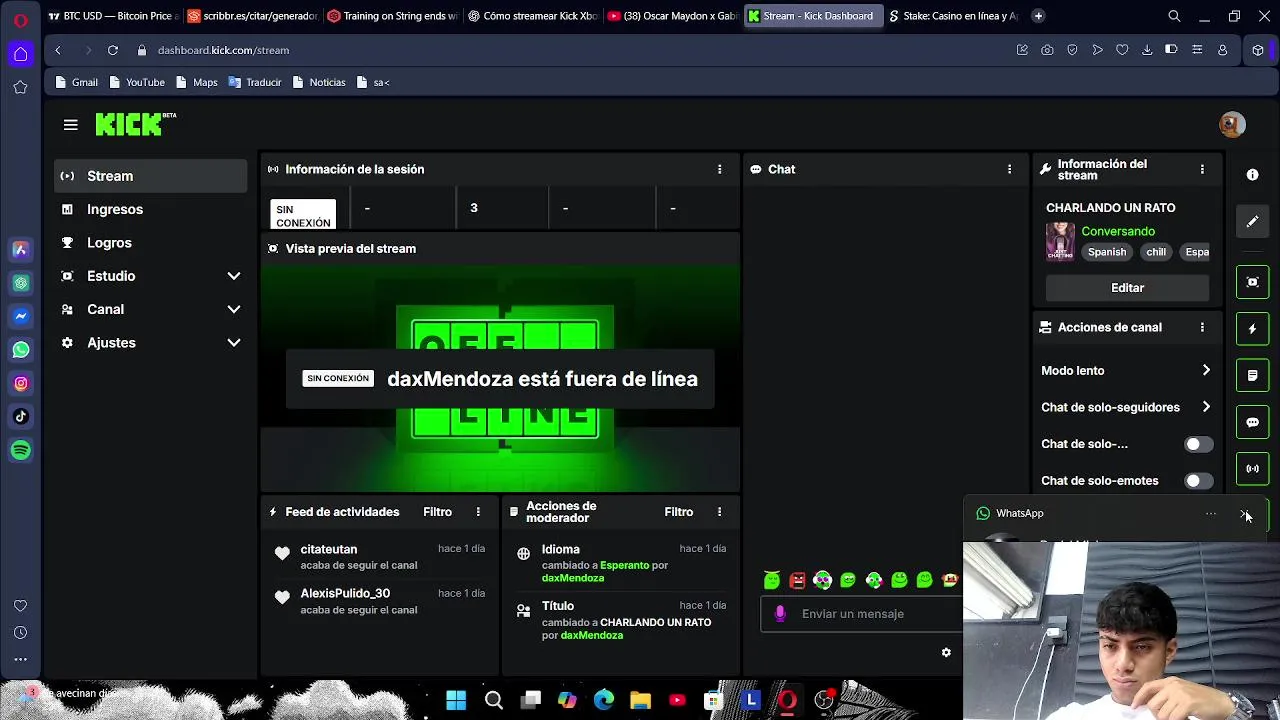This screenshot has height=720, width=1280.
Task: Open the Acciones de moderador Filtro
Action: (678, 512)
